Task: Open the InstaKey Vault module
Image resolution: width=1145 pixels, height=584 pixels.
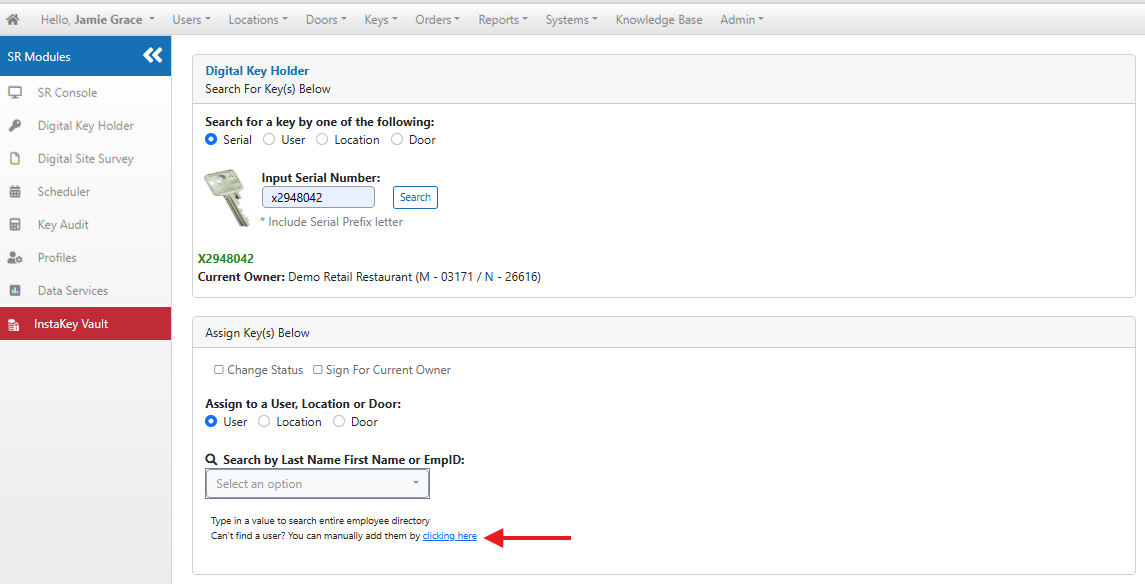Action: tap(85, 324)
